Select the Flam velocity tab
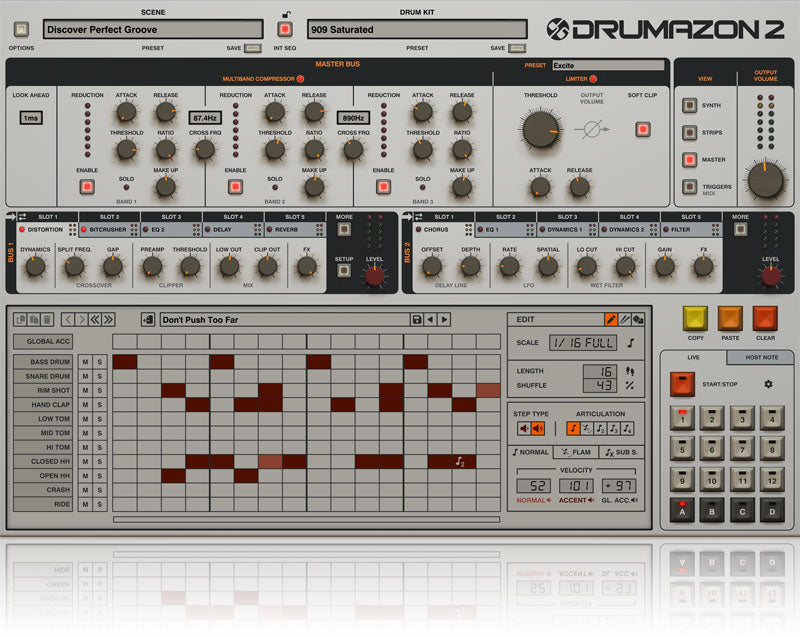This screenshot has width=800, height=637. pyautogui.click(x=576, y=452)
